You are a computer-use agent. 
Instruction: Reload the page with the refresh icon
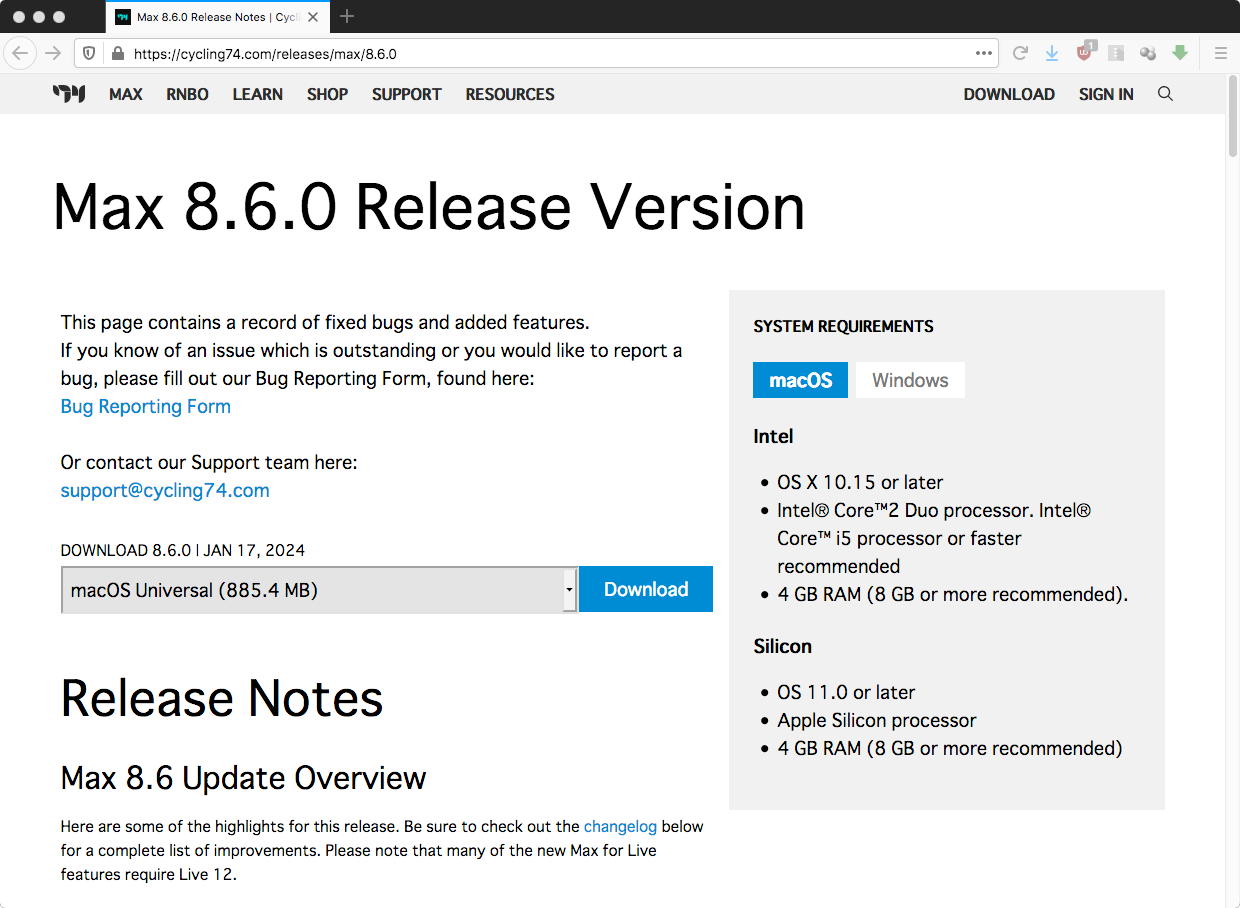coord(1020,54)
